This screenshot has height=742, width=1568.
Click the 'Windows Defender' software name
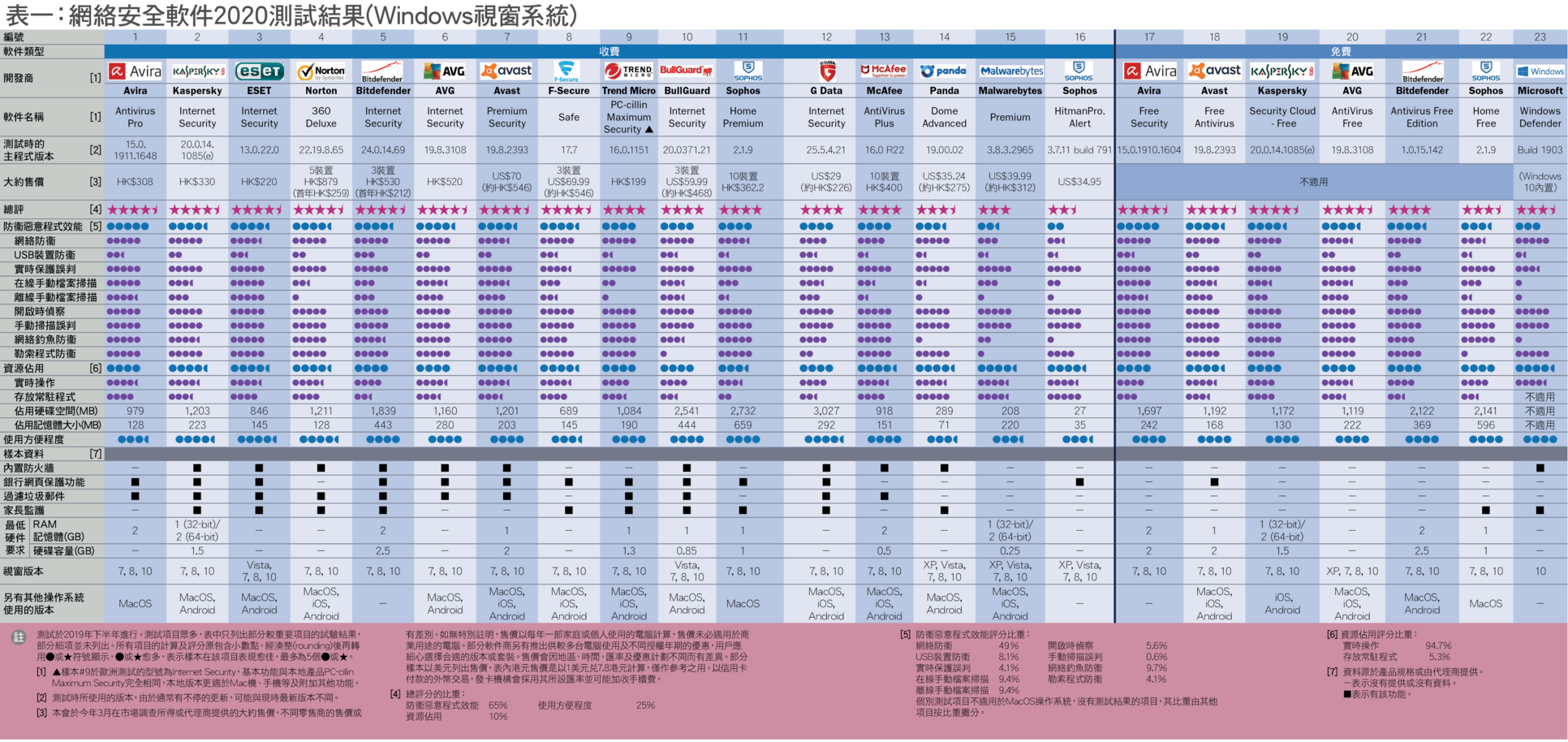[x=1540, y=117]
